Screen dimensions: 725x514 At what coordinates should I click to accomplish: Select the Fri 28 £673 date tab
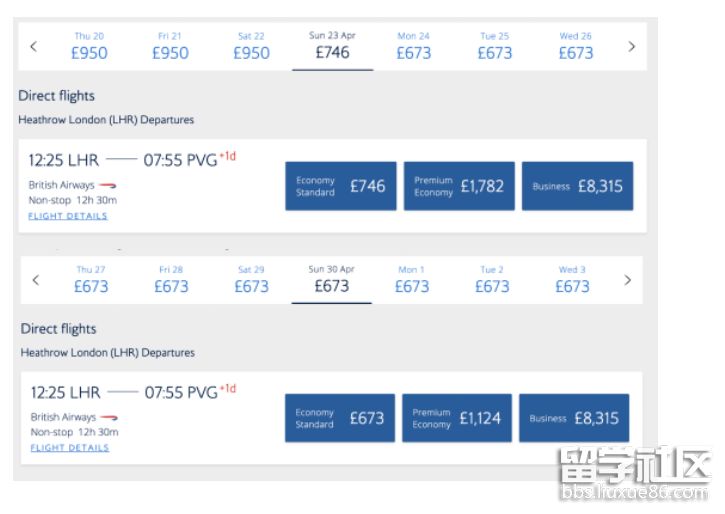171,280
